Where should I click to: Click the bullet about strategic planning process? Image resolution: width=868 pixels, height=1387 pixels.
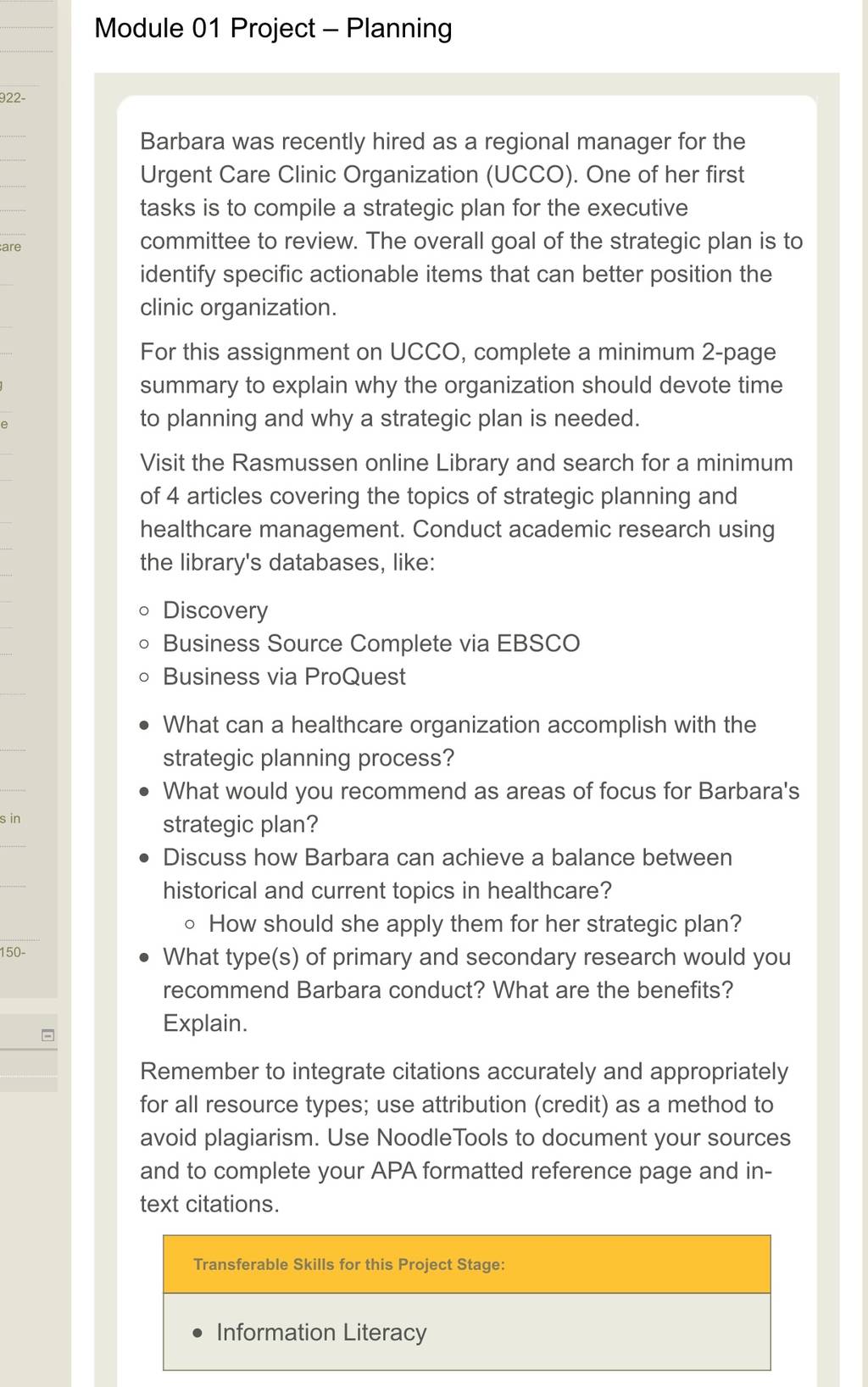click(459, 741)
